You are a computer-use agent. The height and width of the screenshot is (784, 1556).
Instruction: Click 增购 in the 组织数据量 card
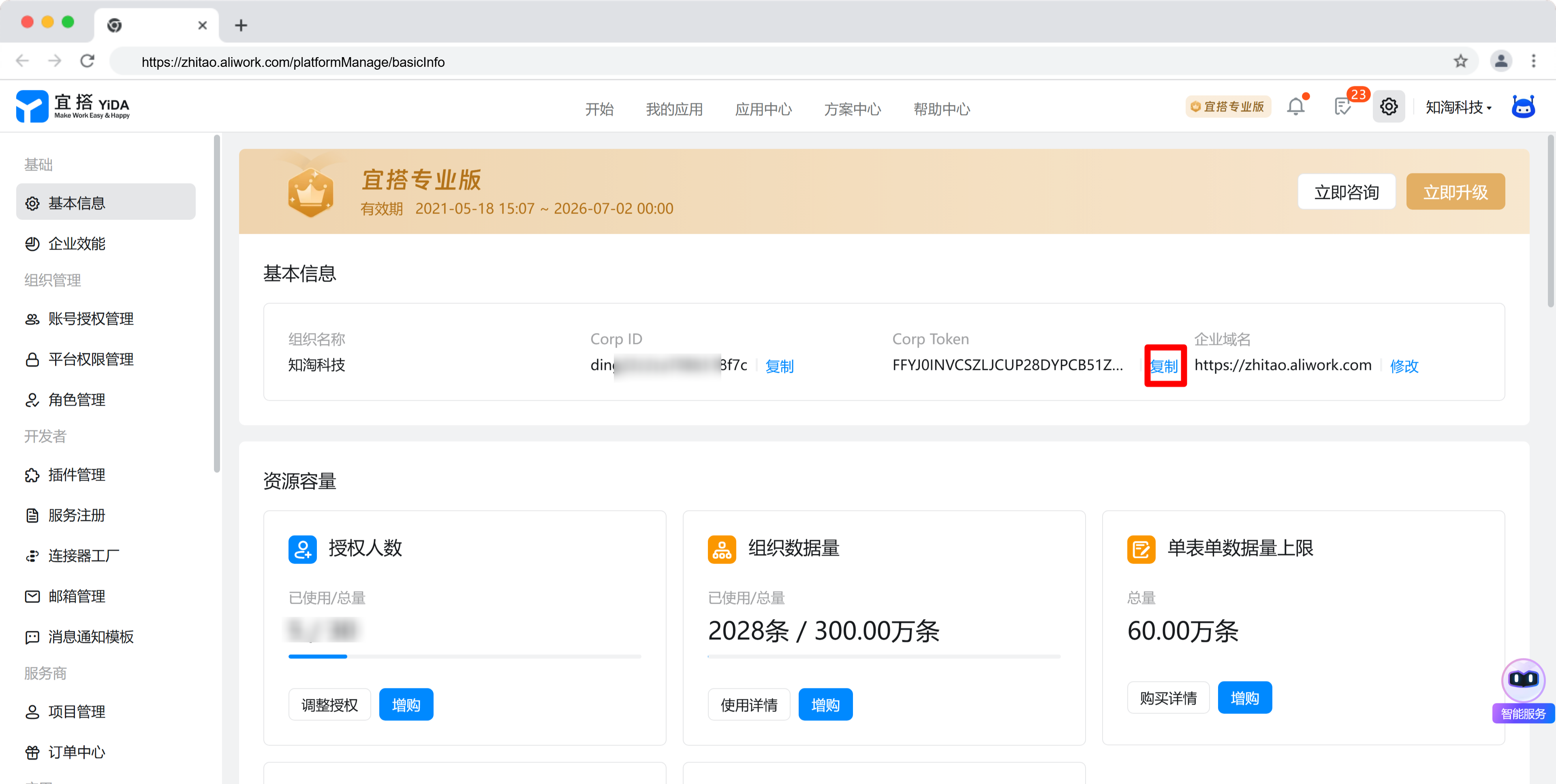(x=825, y=704)
